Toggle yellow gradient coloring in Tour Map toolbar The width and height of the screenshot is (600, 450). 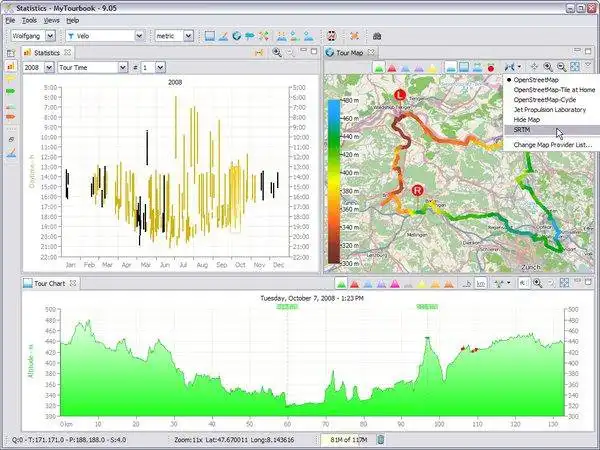pos(432,68)
